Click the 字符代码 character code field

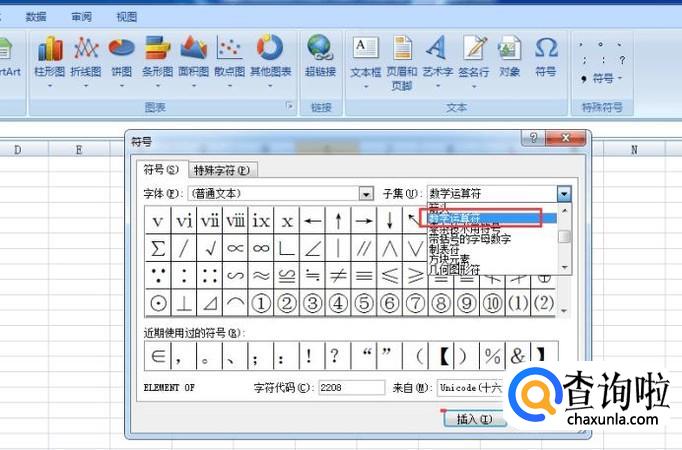[x=351, y=387]
